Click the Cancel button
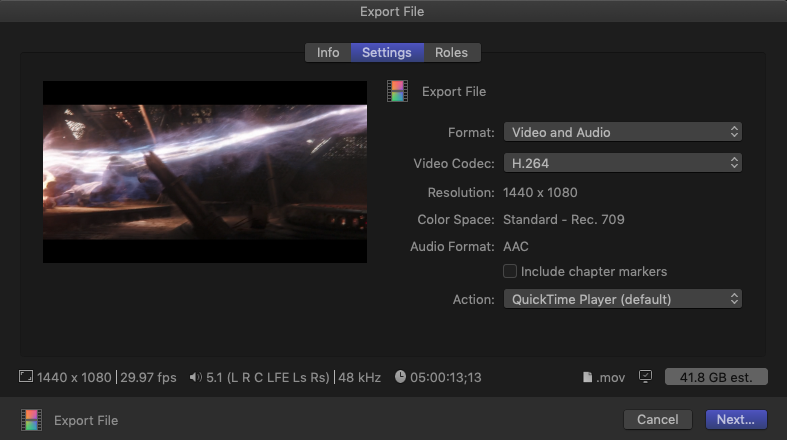This screenshot has width=787, height=440. pyautogui.click(x=658, y=419)
